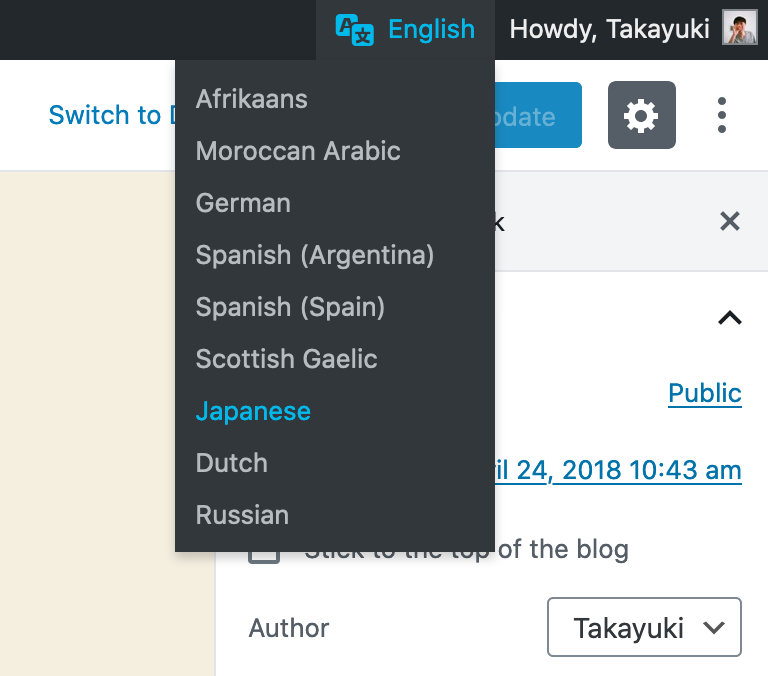The width and height of the screenshot is (768, 676).
Task: Click the translate language switcher icon
Action: [x=355, y=30]
